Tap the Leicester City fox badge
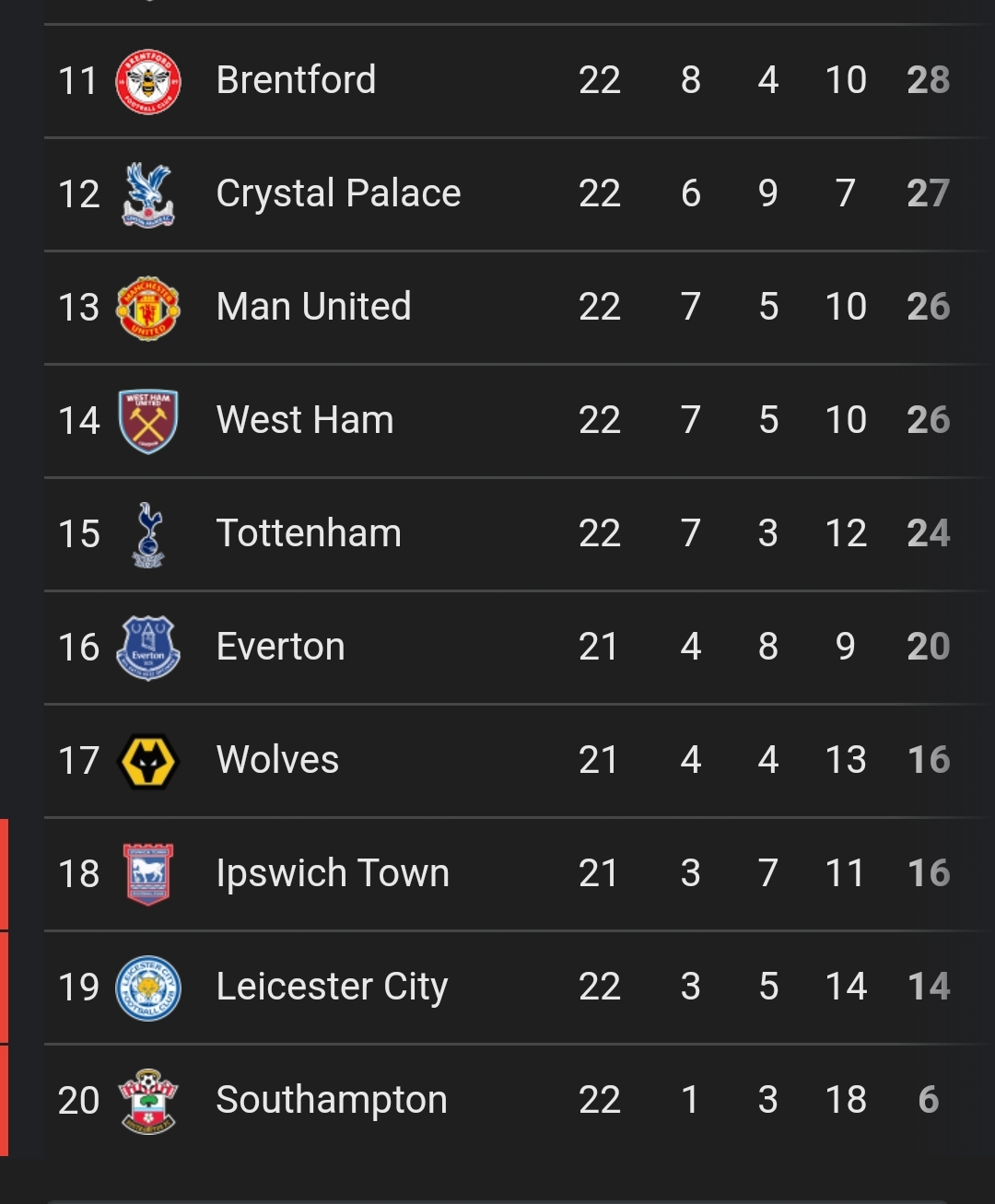The width and height of the screenshot is (995, 1204). pyautogui.click(x=148, y=988)
